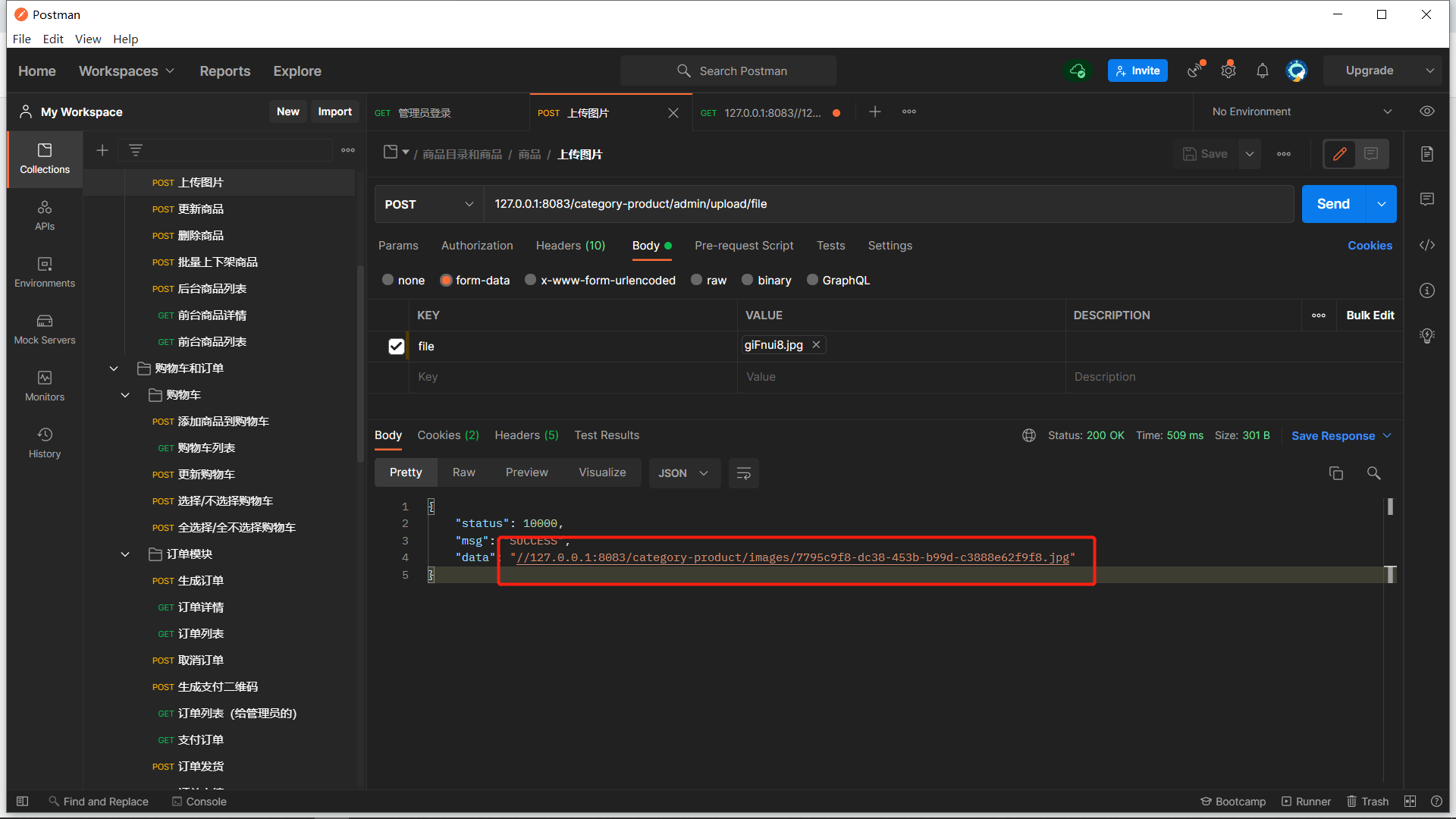Search within the response body
Viewport: 1456px width, 819px height.
(x=1373, y=473)
